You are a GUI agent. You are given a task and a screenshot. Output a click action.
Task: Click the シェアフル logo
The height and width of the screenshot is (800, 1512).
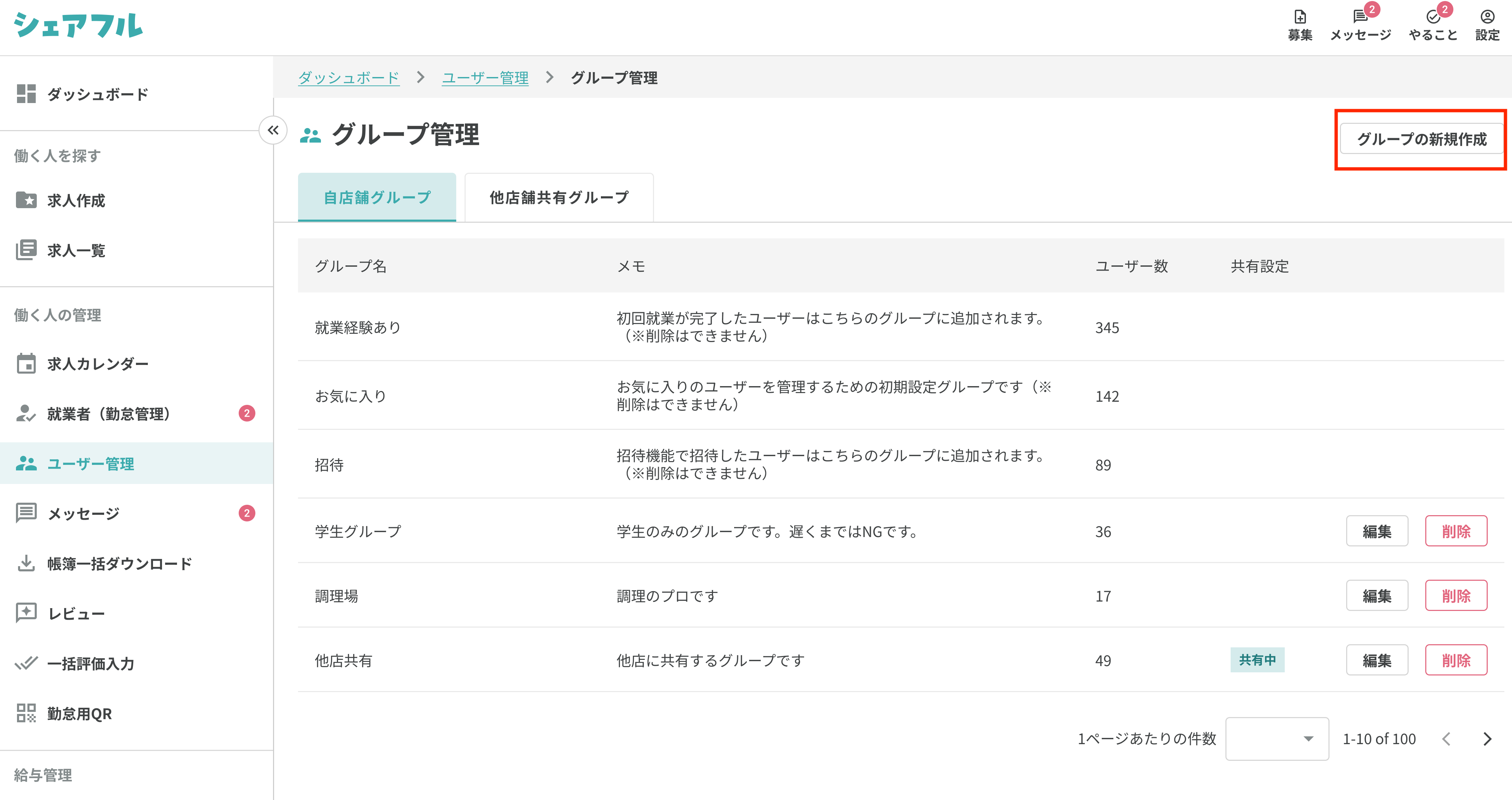(x=78, y=26)
